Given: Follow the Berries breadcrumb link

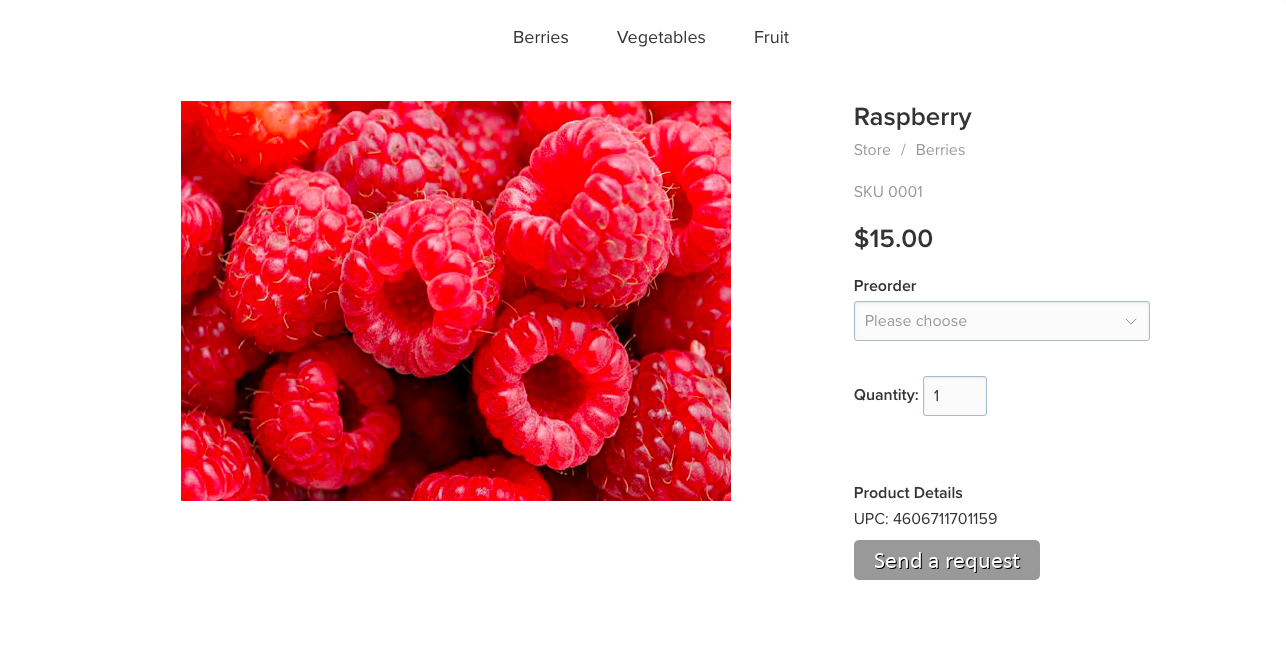Looking at the screenshot, I should point(940,150).
